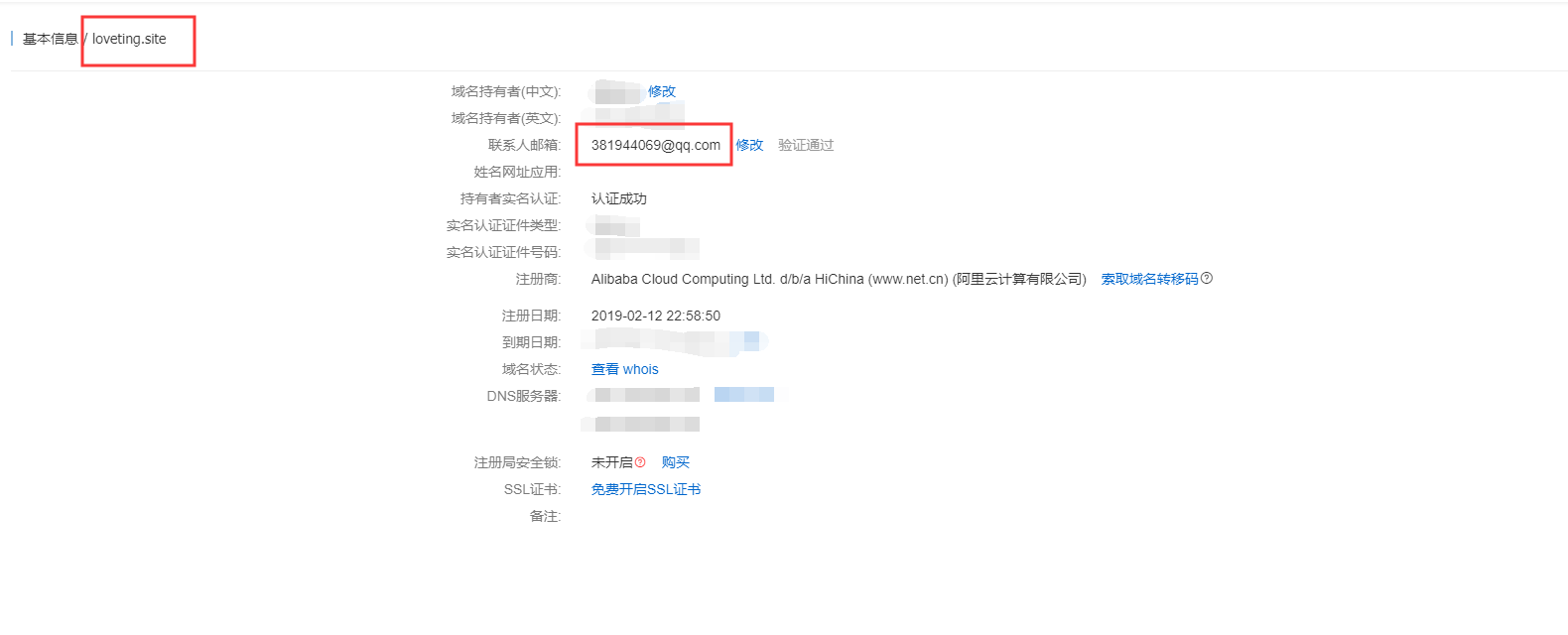
Task: Click the blurred blue link beside DNS服务器
Action: pos(744,395)
